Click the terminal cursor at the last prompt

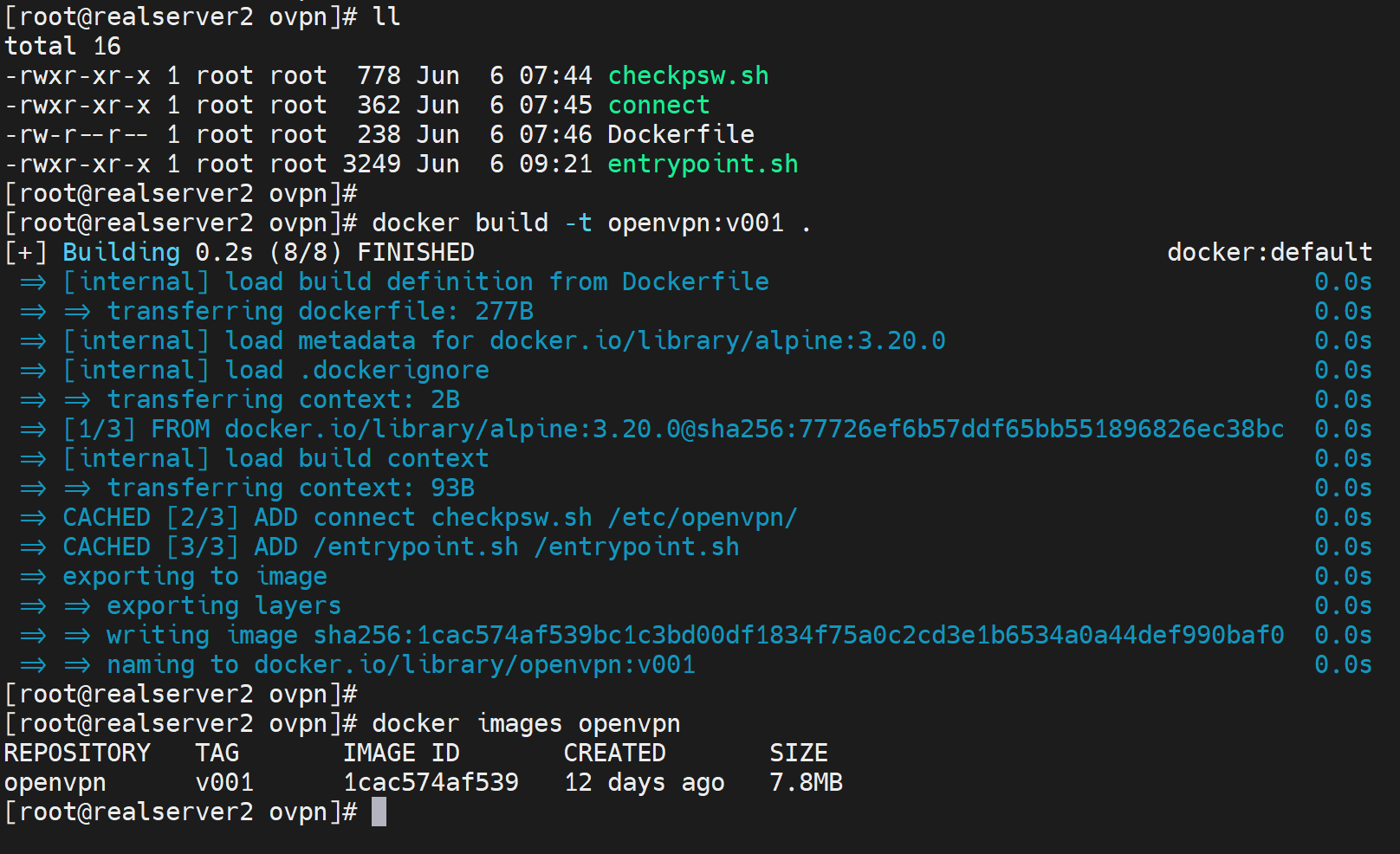point(379,812)
